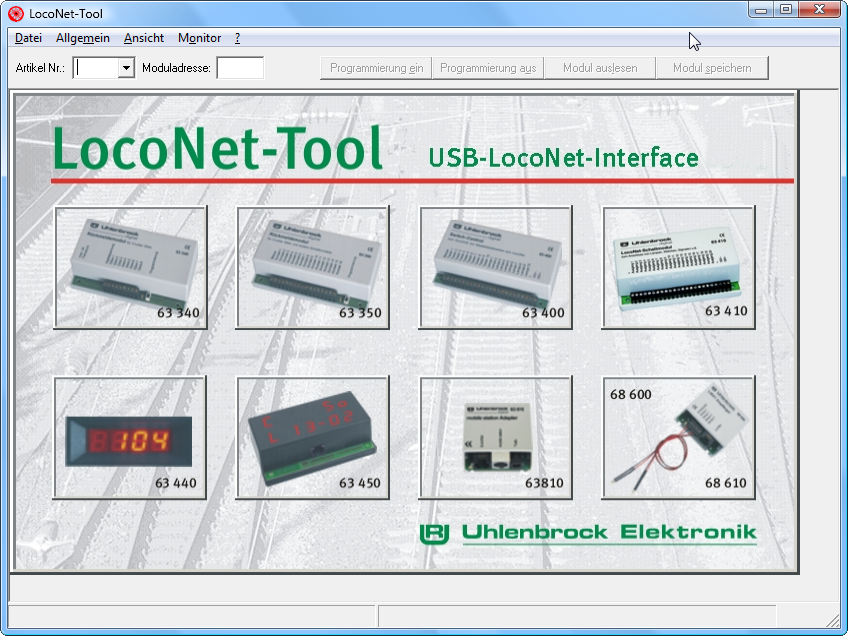This screenshot has width=848, height=636.
Task: Click the Modul auslesen button
Action: [600, 68]
